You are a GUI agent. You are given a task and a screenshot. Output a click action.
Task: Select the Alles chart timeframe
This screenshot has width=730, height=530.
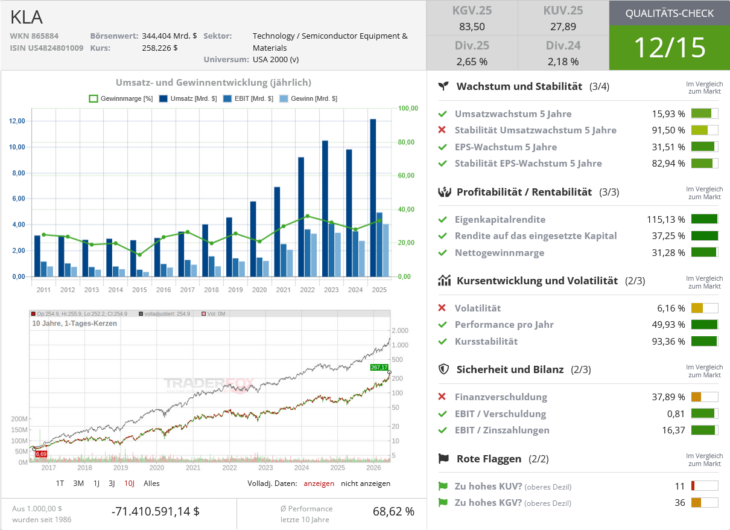tap(151, 483)
